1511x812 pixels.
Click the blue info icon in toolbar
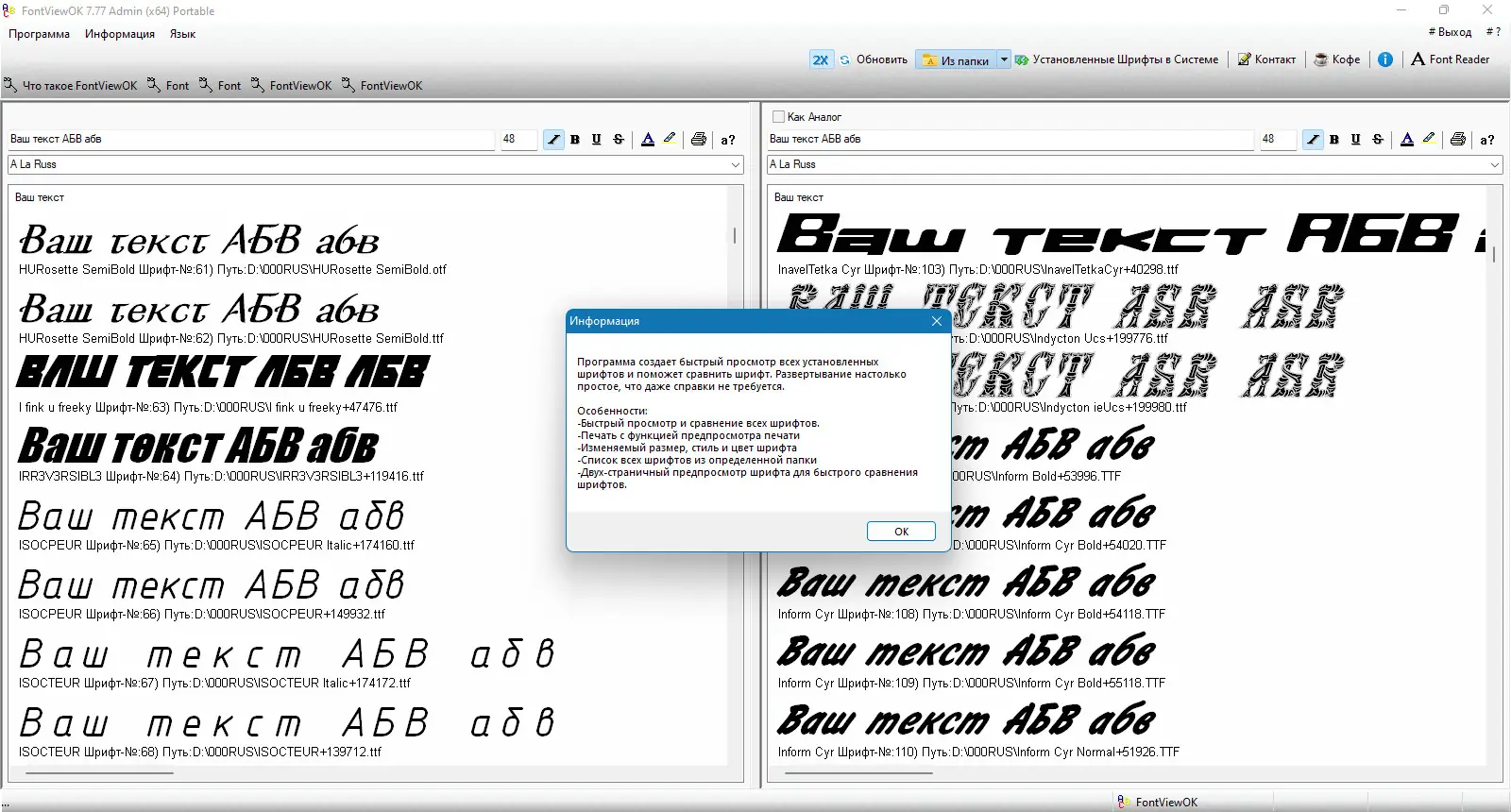tap(1385, 59)
